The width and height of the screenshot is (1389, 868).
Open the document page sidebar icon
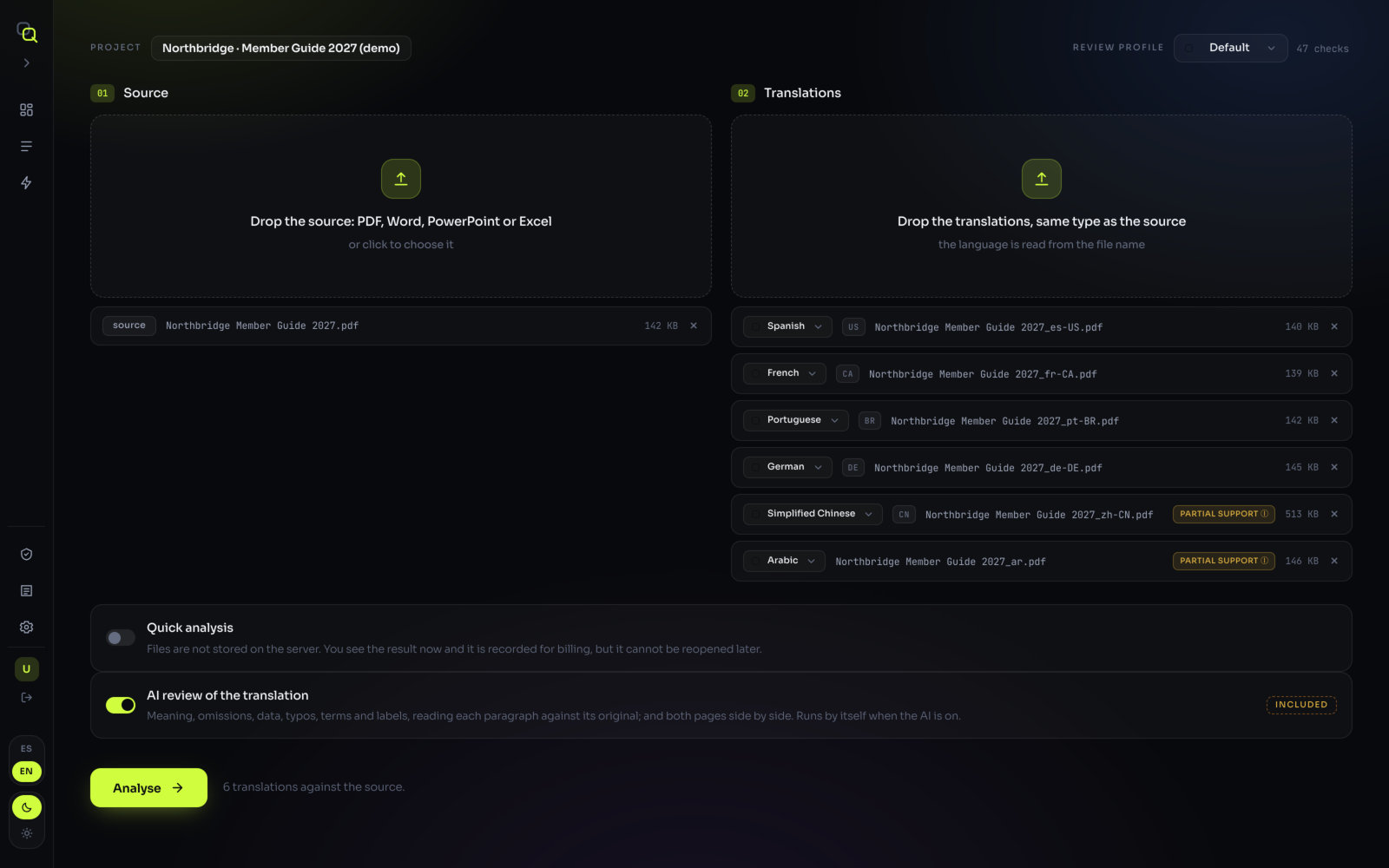point(26,591)
